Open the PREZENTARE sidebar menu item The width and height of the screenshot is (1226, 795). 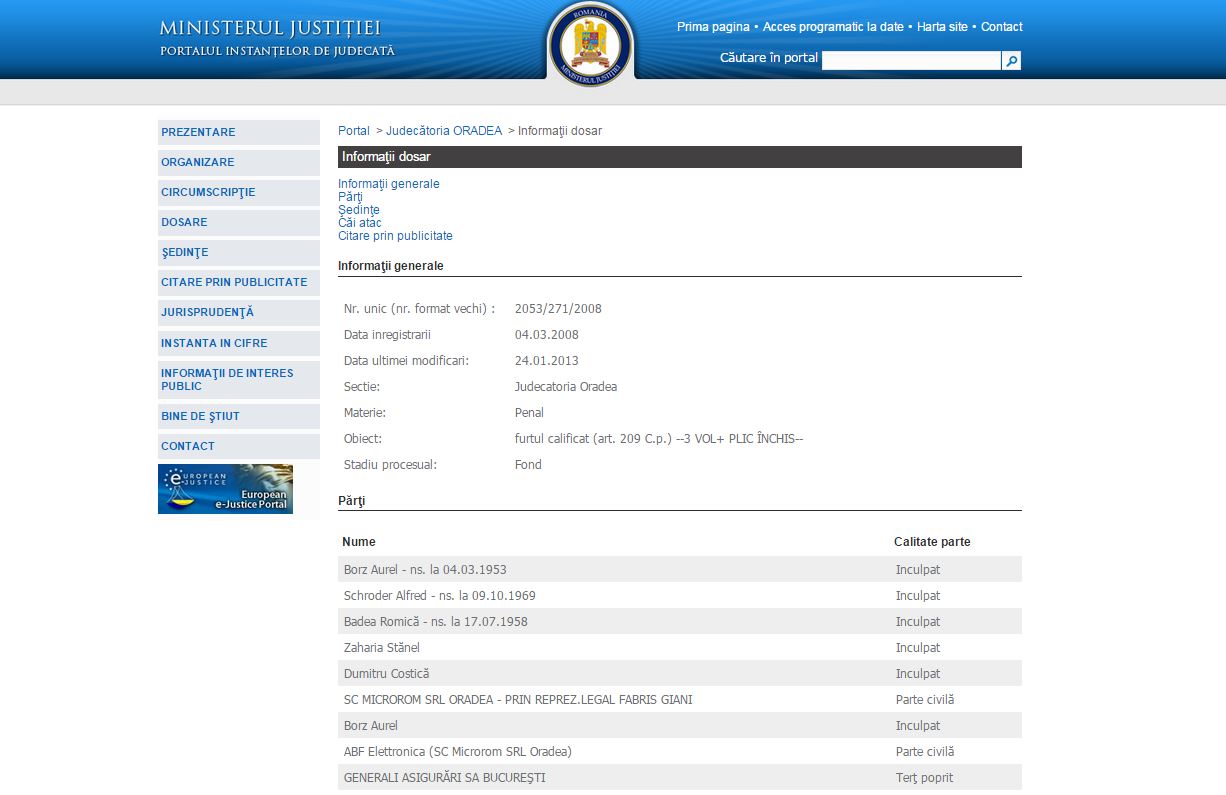tap(239, 132)
